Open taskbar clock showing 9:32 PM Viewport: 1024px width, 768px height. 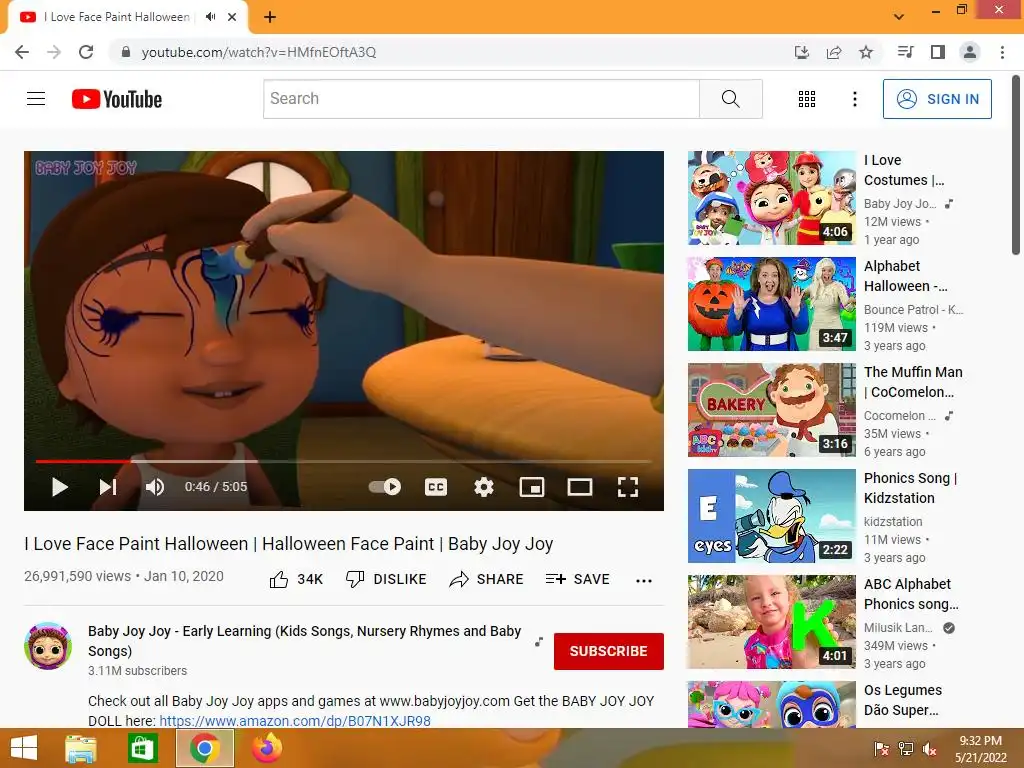(x=981, y=749)
